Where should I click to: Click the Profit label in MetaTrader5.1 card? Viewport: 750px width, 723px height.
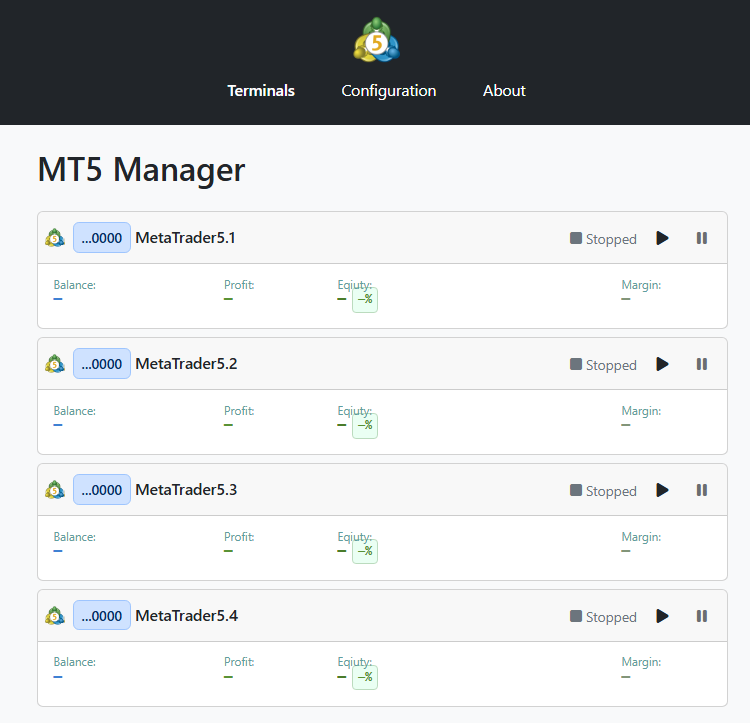pos(239,285)
